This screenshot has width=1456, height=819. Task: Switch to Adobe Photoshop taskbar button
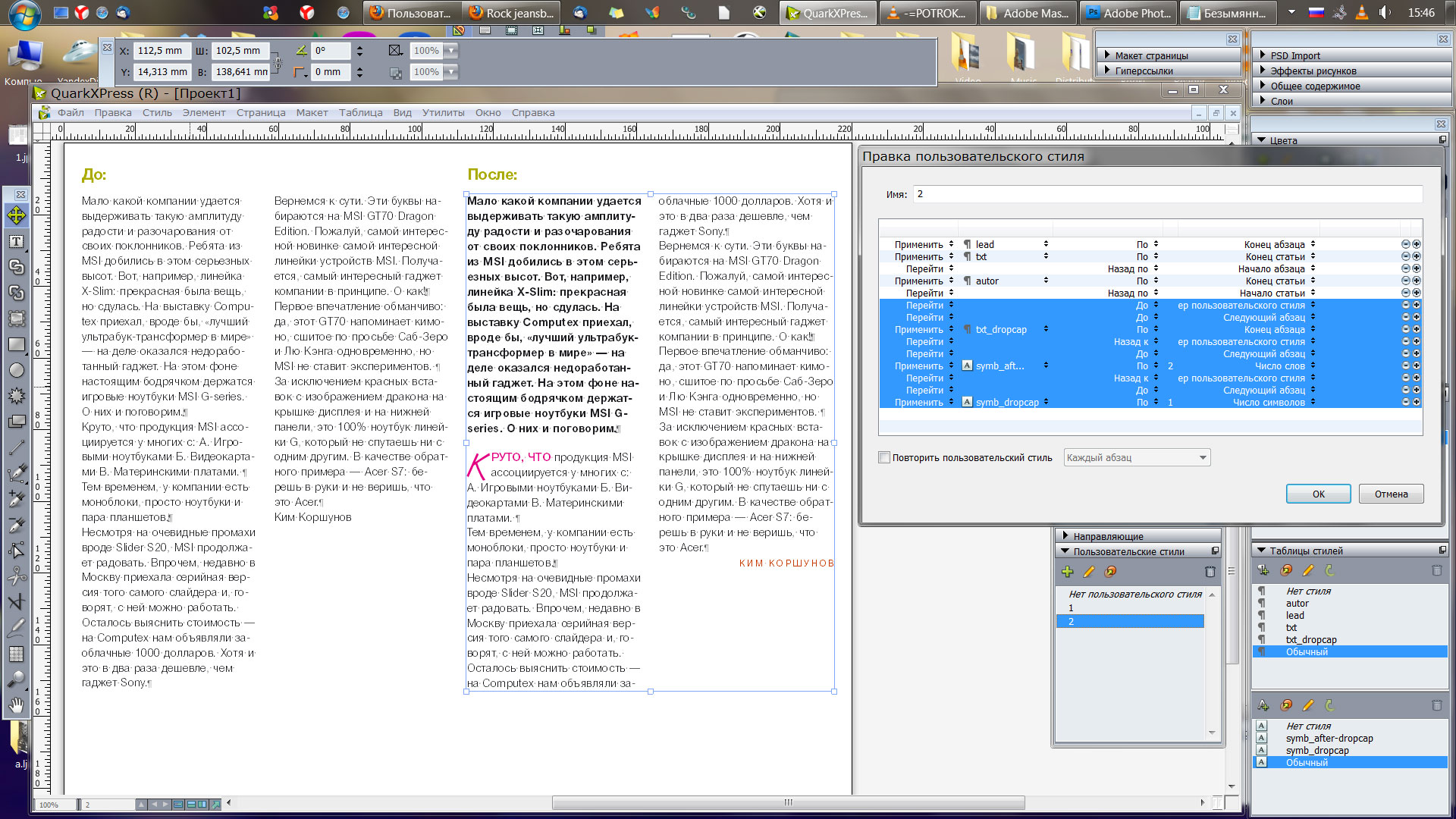coord(1129,13)
